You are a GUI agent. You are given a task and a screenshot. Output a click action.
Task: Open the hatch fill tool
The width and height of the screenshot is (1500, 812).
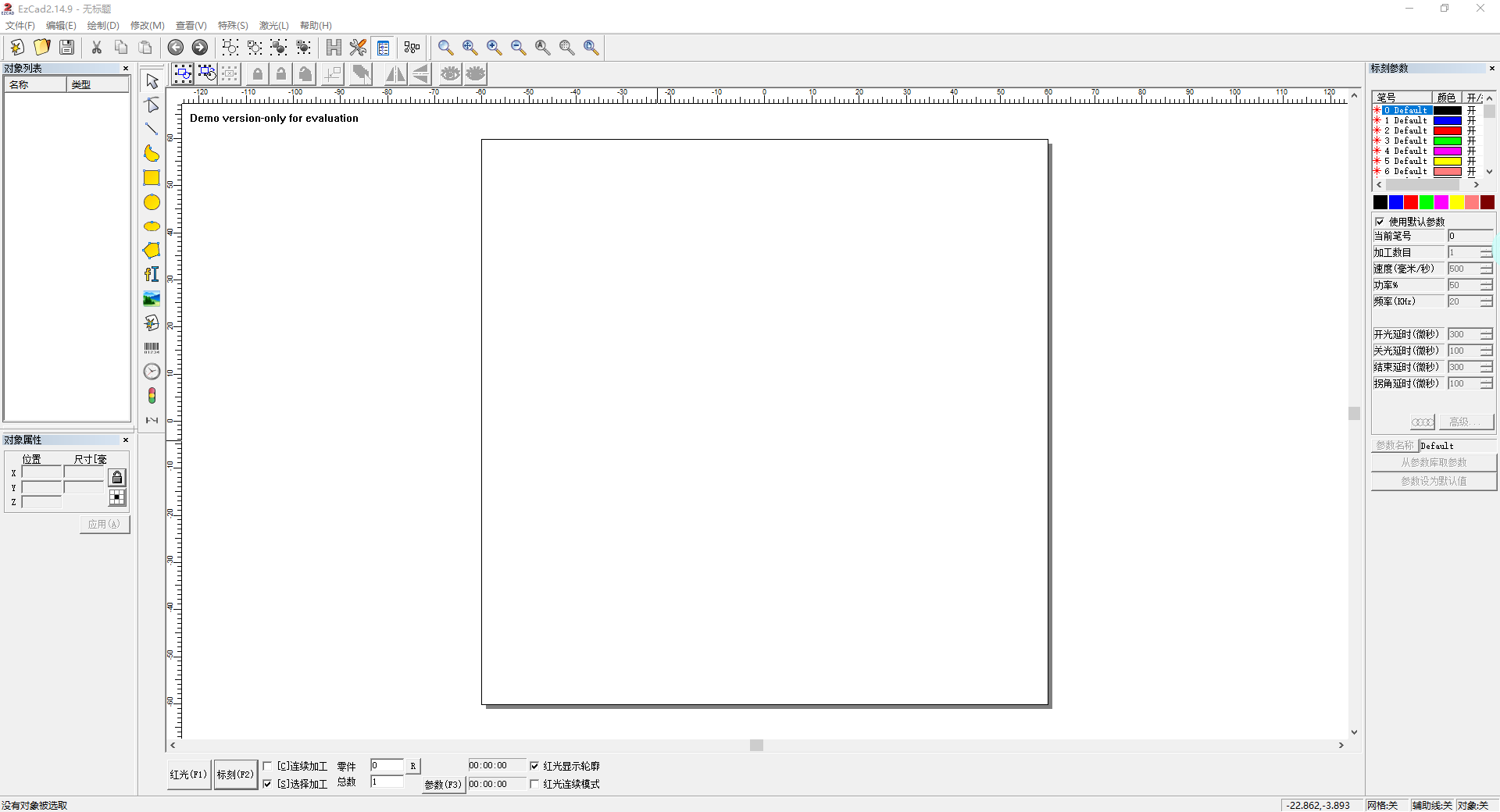334,48
